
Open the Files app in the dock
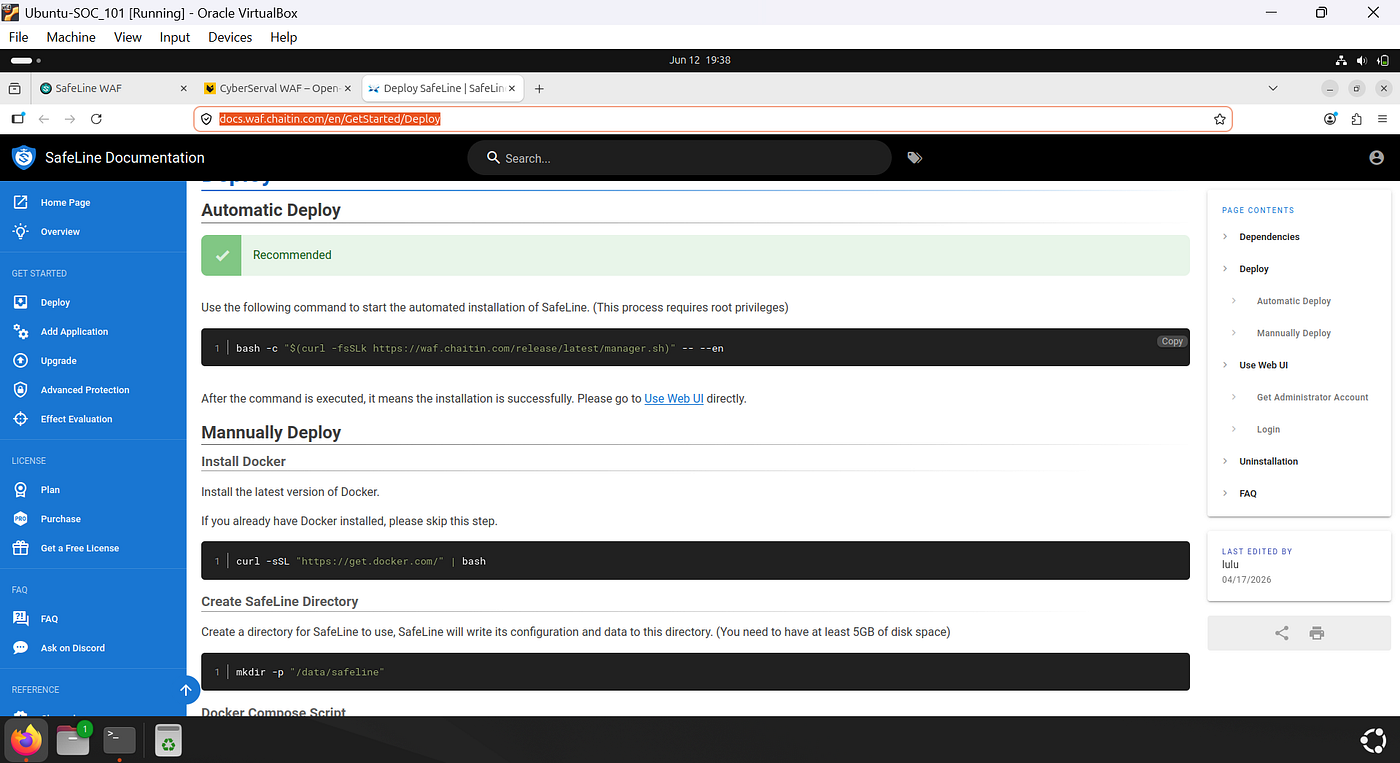[x=73, y=740]
